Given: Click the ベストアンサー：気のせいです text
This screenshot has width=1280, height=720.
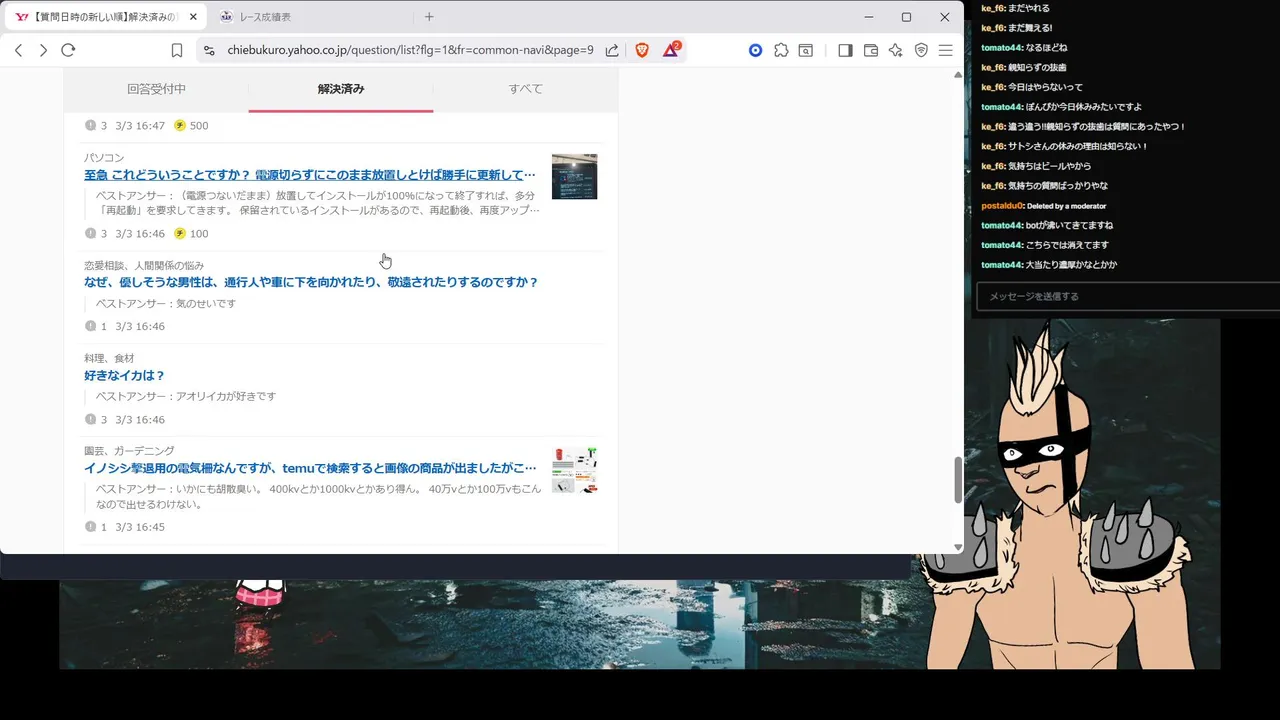Looking at the screenshot, I should [x=166, y=304].
